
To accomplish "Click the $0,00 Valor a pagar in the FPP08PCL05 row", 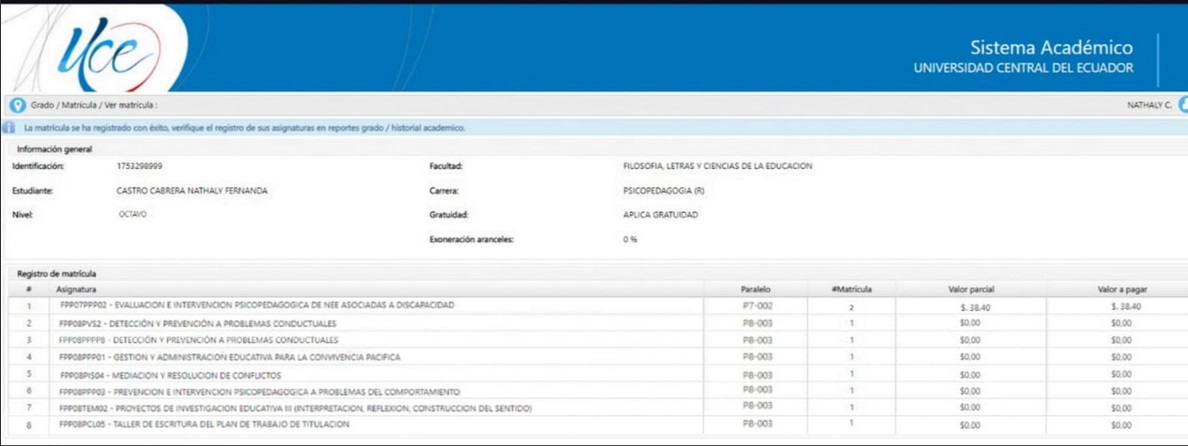I will click(1121, 426).
